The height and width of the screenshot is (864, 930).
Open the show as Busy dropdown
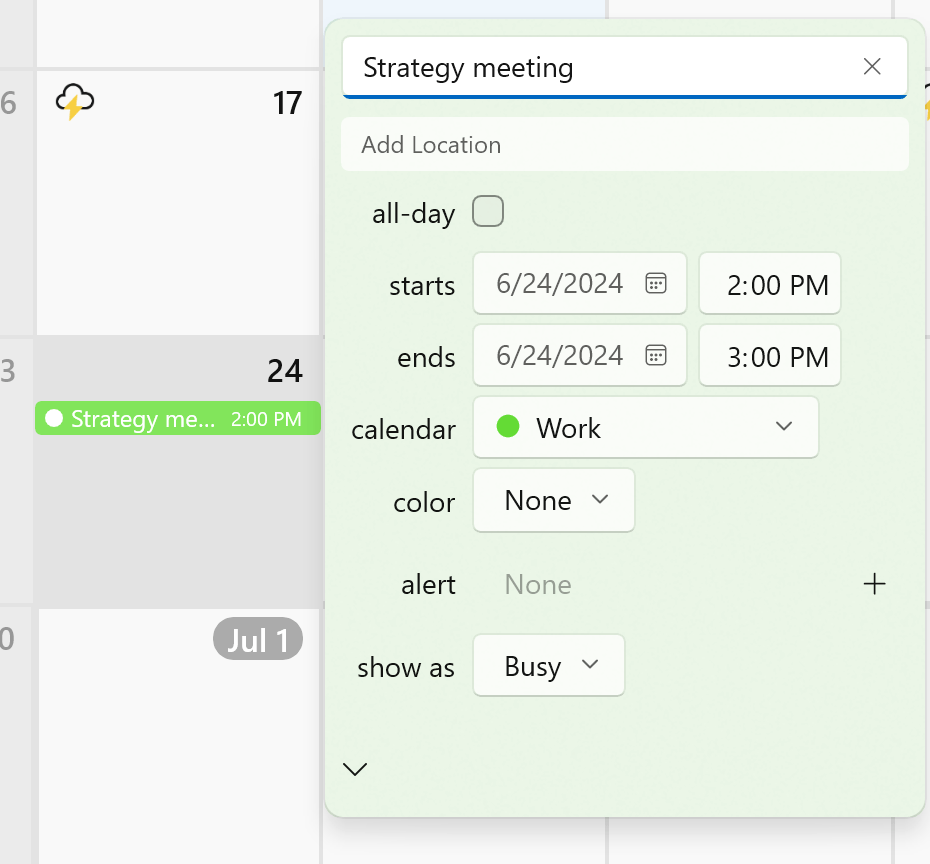(x=549, y=666)
